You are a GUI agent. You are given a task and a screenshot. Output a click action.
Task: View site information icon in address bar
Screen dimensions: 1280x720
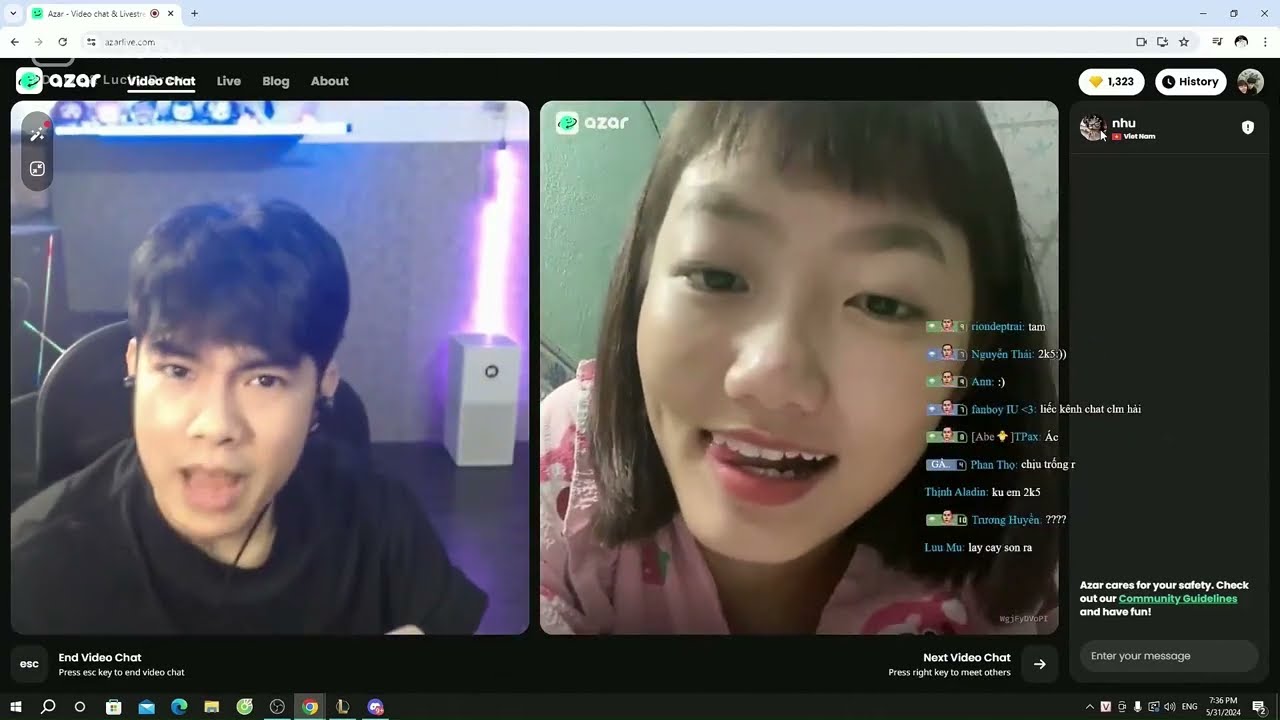[x=91, y=42]
